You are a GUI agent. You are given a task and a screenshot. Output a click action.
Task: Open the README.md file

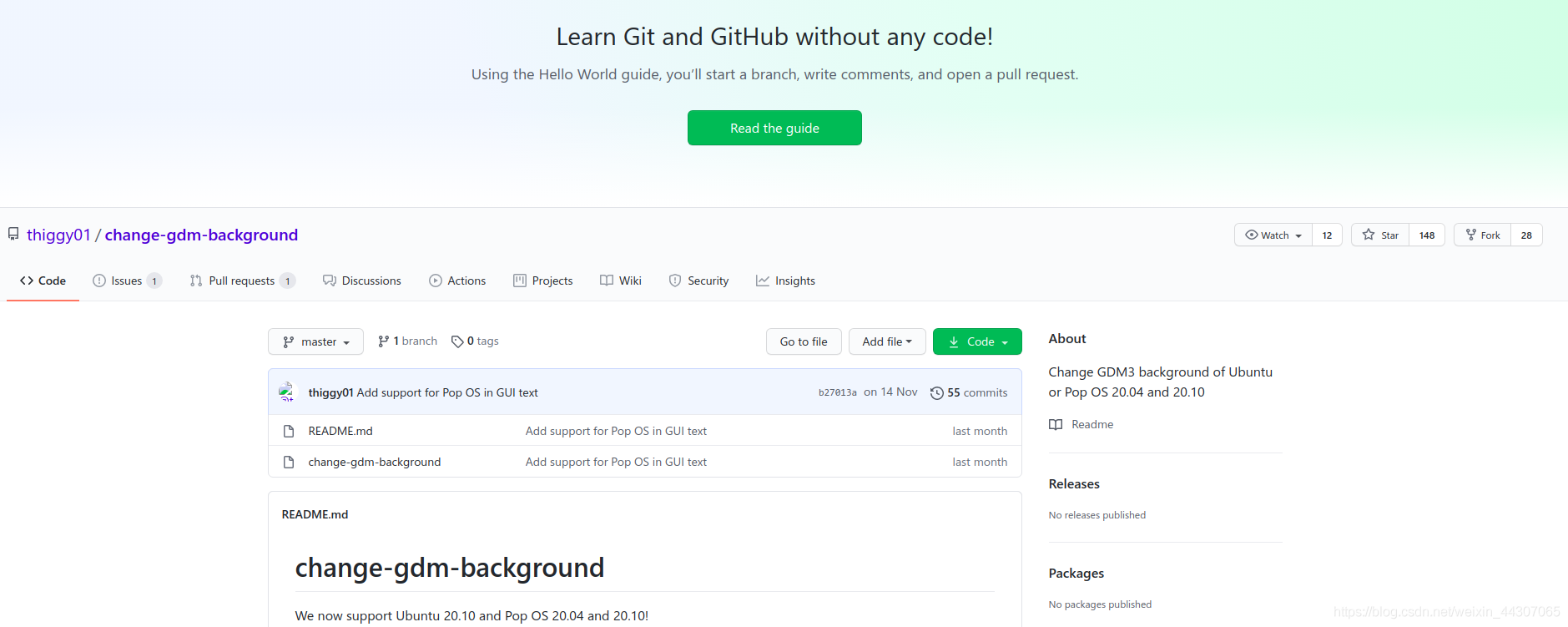[x=340, y=431]
